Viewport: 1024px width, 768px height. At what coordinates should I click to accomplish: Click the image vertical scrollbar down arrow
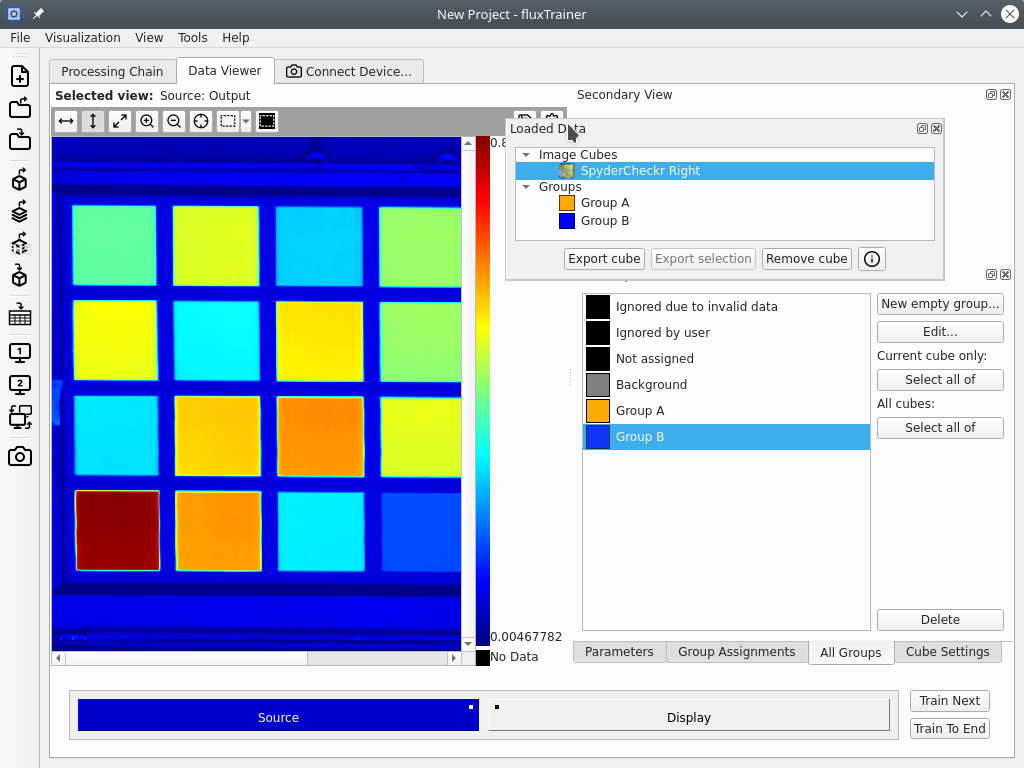468,644
